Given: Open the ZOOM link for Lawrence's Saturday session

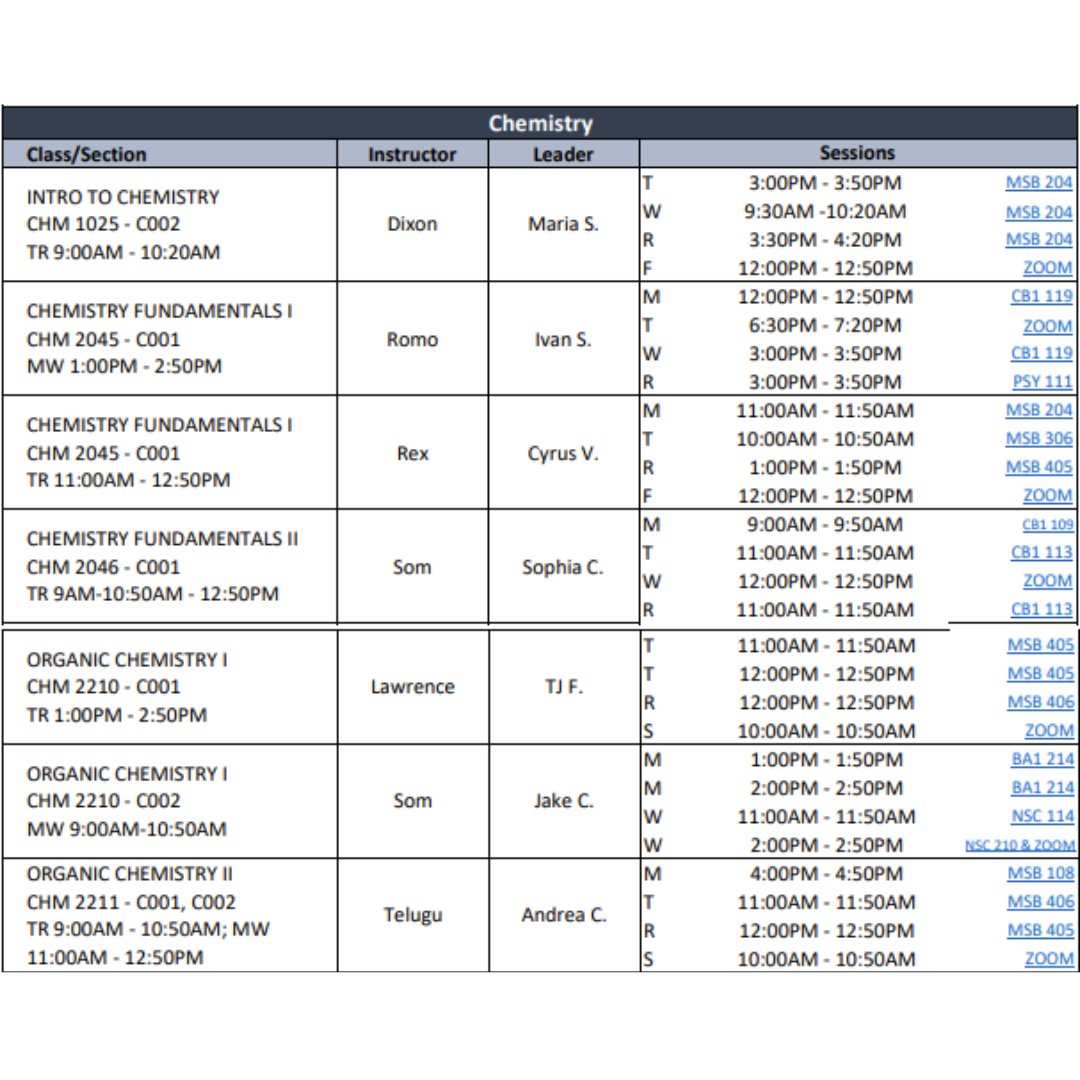Looking at the screenshot, I should pyautogui.click(x=1046, y=730).
